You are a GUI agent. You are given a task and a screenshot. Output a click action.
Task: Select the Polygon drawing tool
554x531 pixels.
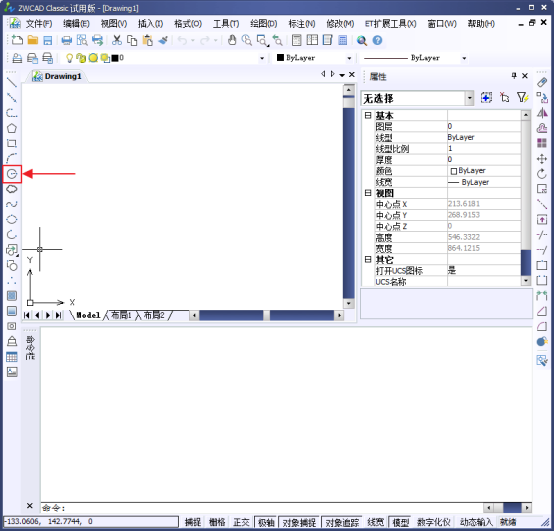click(x=12, y=128)
